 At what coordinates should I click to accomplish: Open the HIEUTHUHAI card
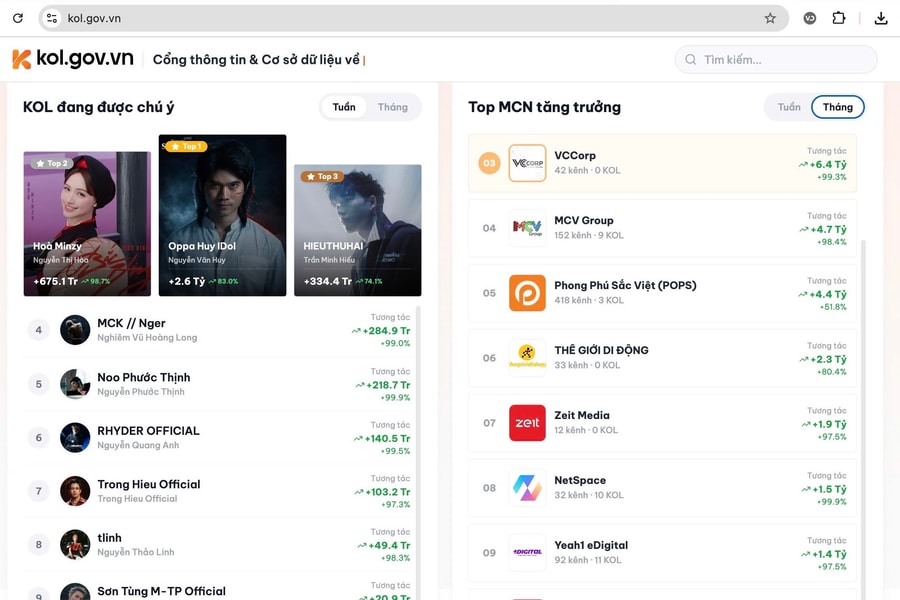pos(358,230)
